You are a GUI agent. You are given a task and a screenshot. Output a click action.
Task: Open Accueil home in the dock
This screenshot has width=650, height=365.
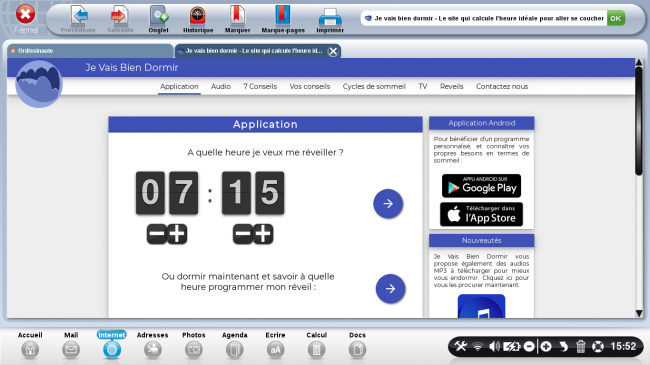pyautogui.click(x=30, y=345)
